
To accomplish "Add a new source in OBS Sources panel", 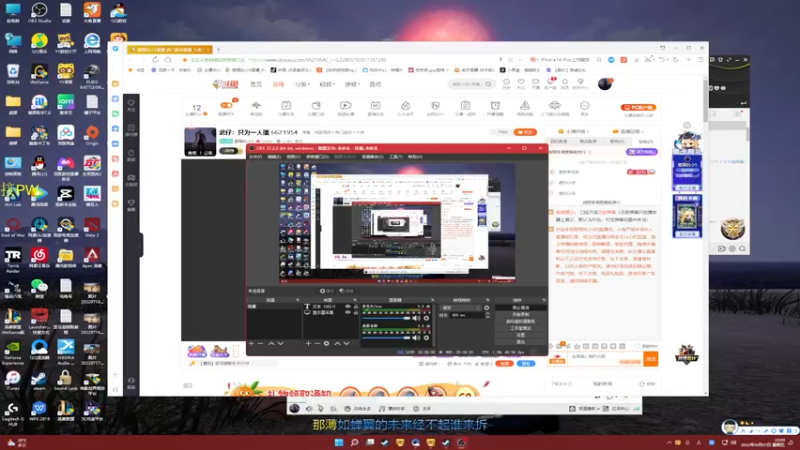I will point(308,343).
